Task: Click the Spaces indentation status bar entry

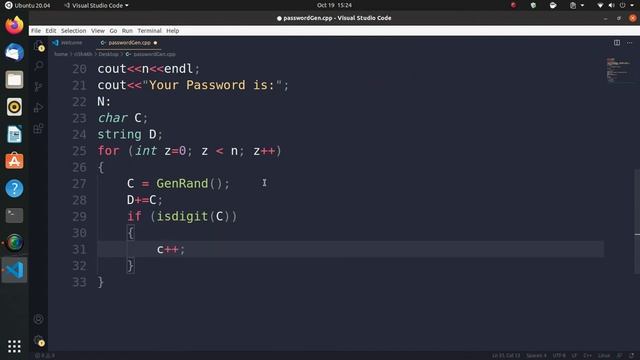Action: tap(536, 356)
